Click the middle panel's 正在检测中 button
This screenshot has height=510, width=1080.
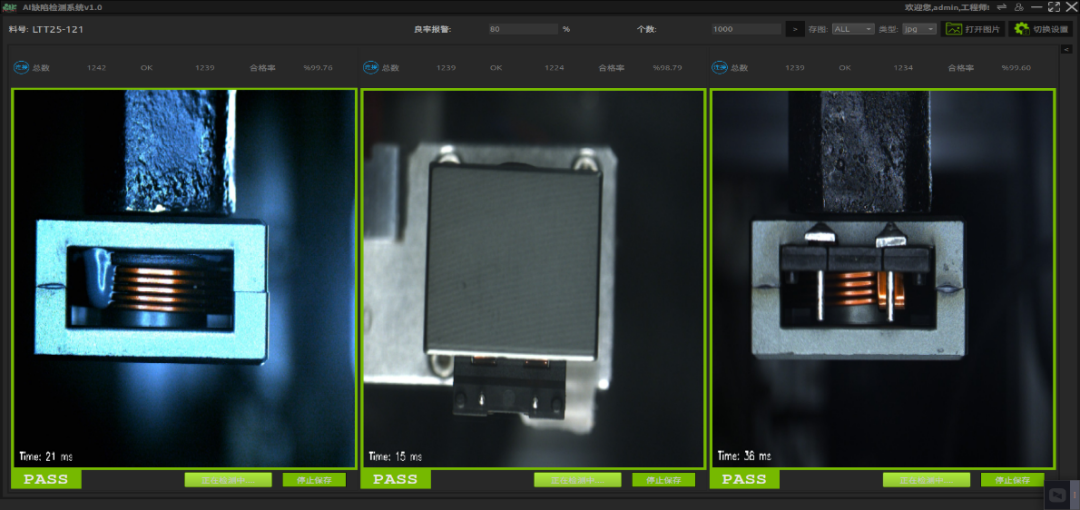(577, 480)
